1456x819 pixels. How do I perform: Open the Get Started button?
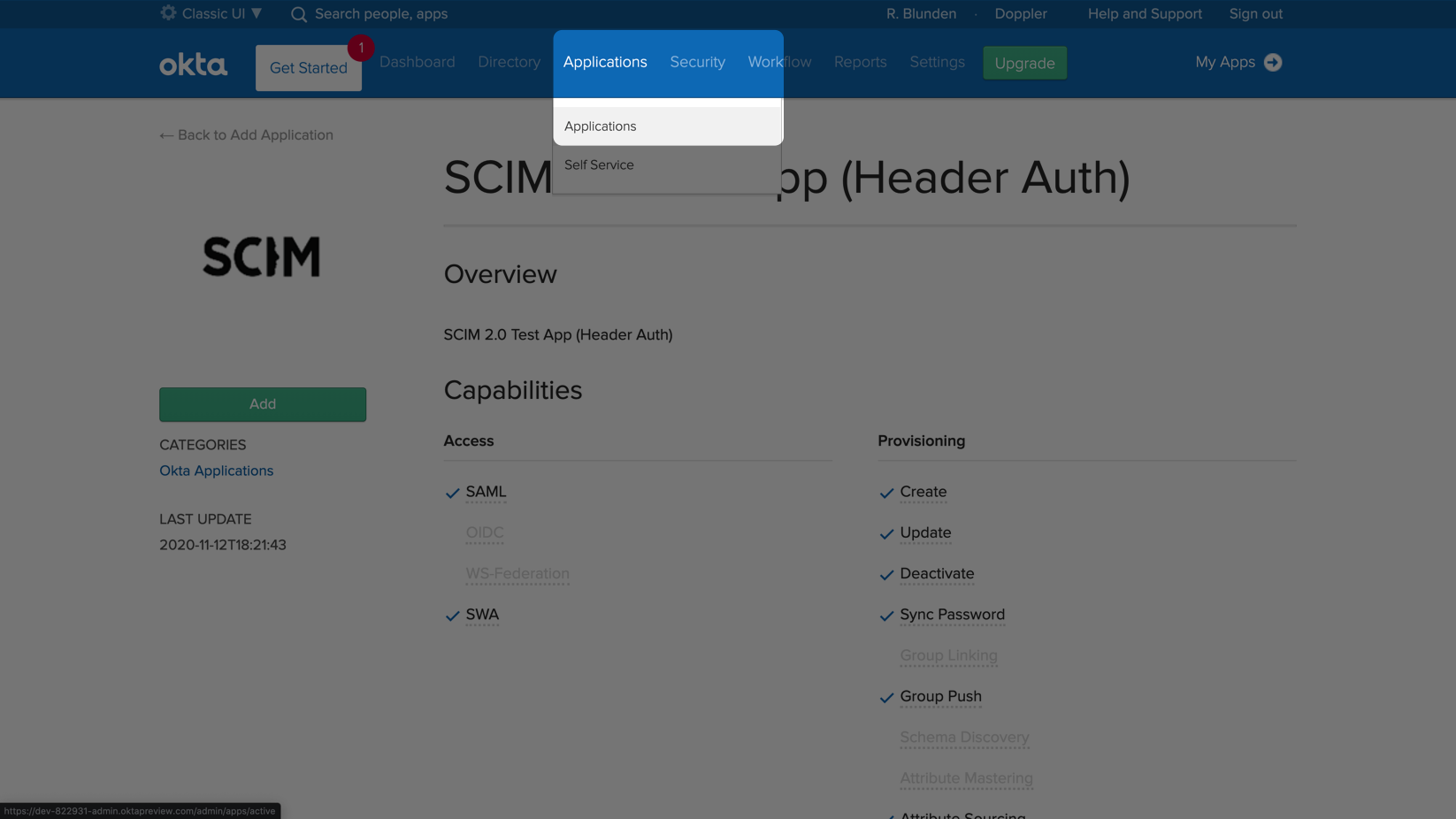(x=309, y=68)
